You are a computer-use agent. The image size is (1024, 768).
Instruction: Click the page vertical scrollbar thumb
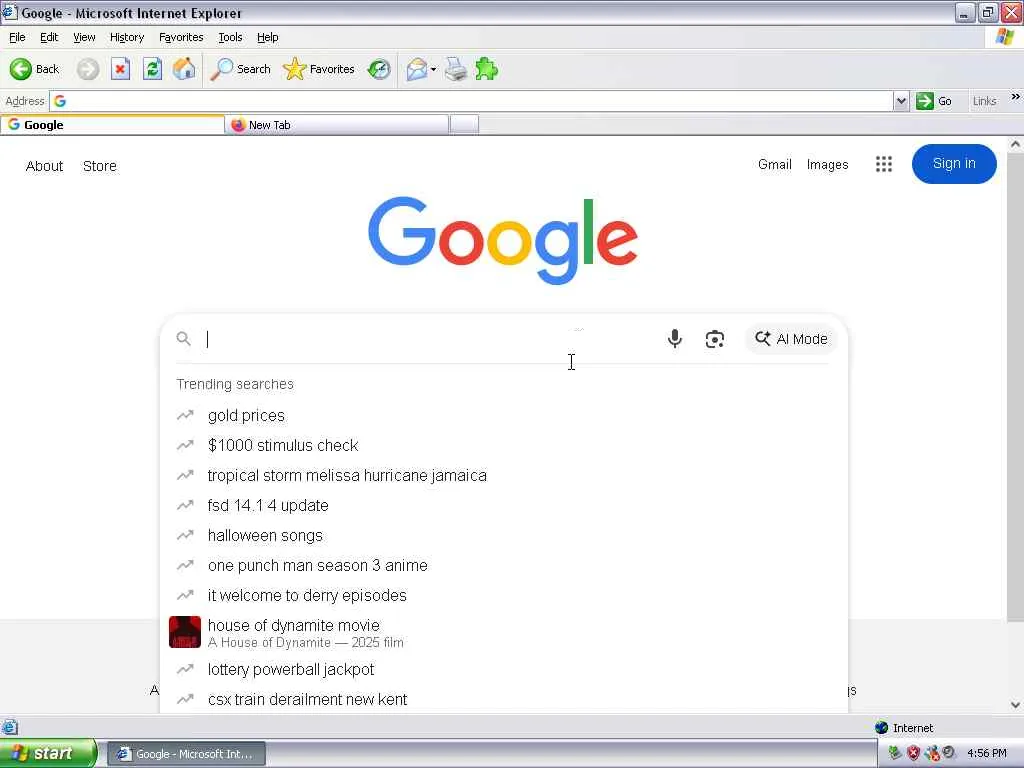(1015, 389)
